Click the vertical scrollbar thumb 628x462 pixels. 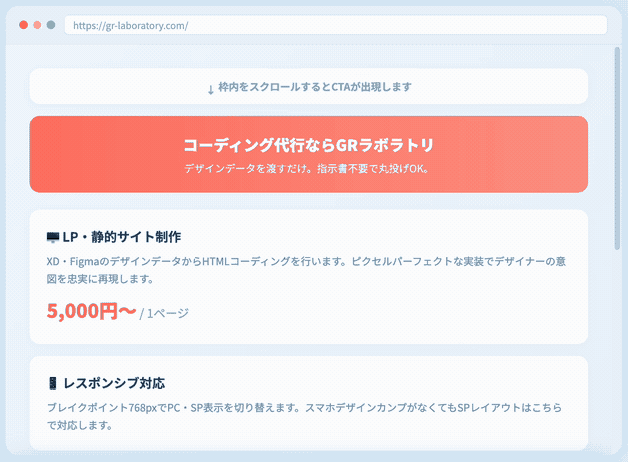pos(617,149)
